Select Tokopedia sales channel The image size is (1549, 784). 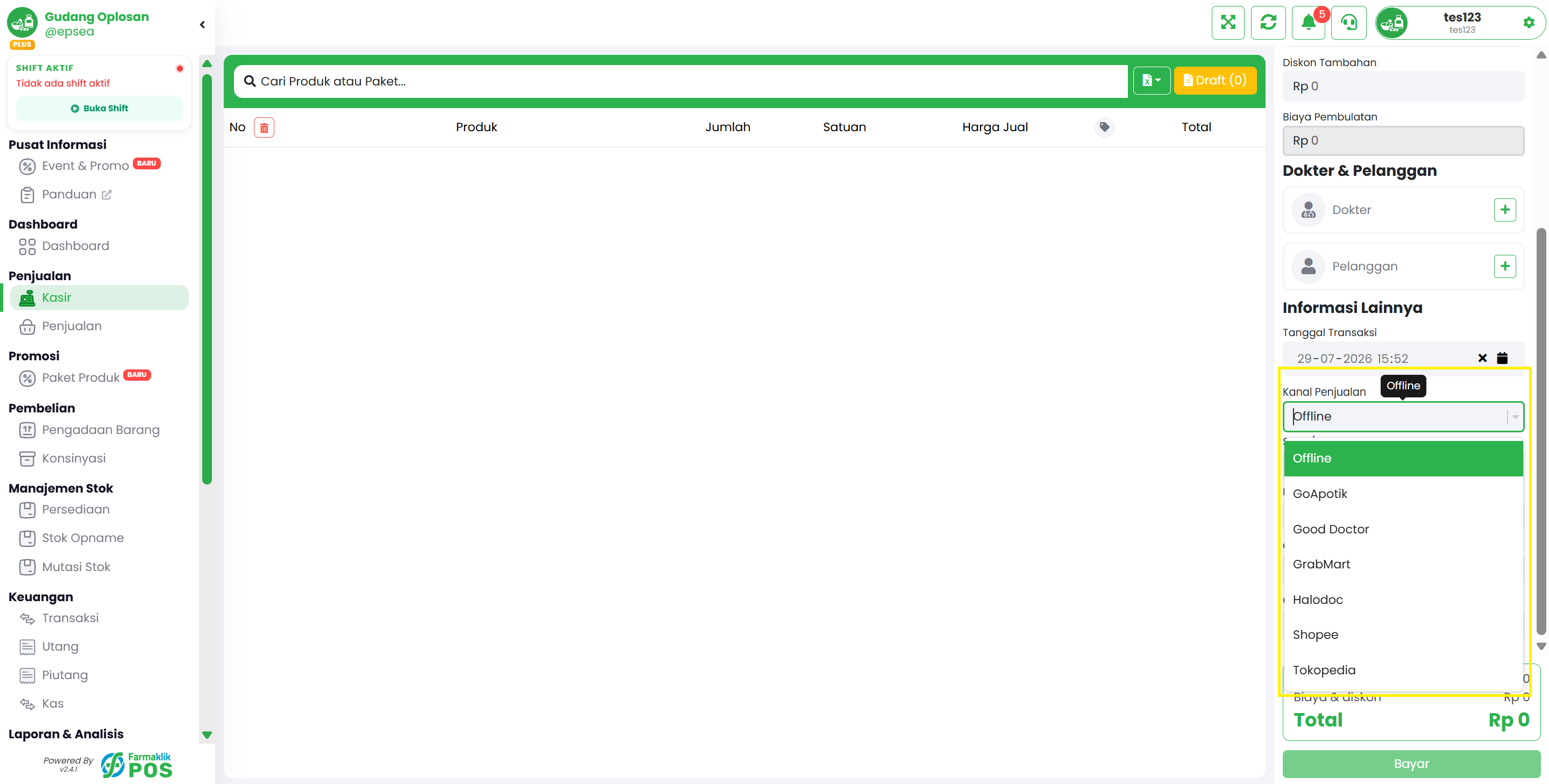(x=1403, y=670)
